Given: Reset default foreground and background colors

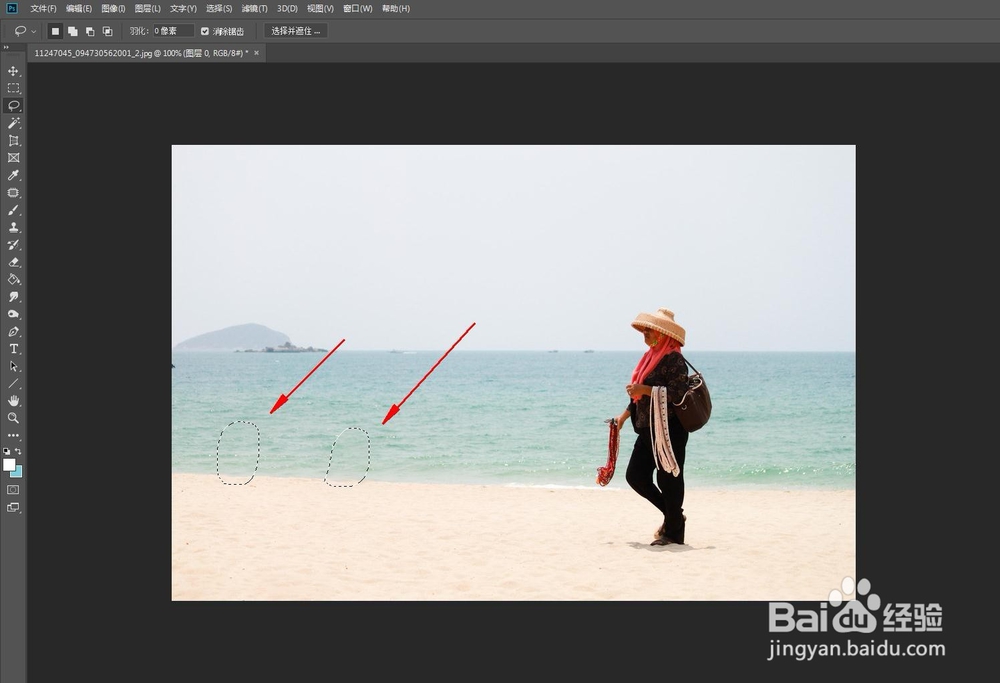Looking at the screenshot, I should pyautogui.click(x=6, y=451).
